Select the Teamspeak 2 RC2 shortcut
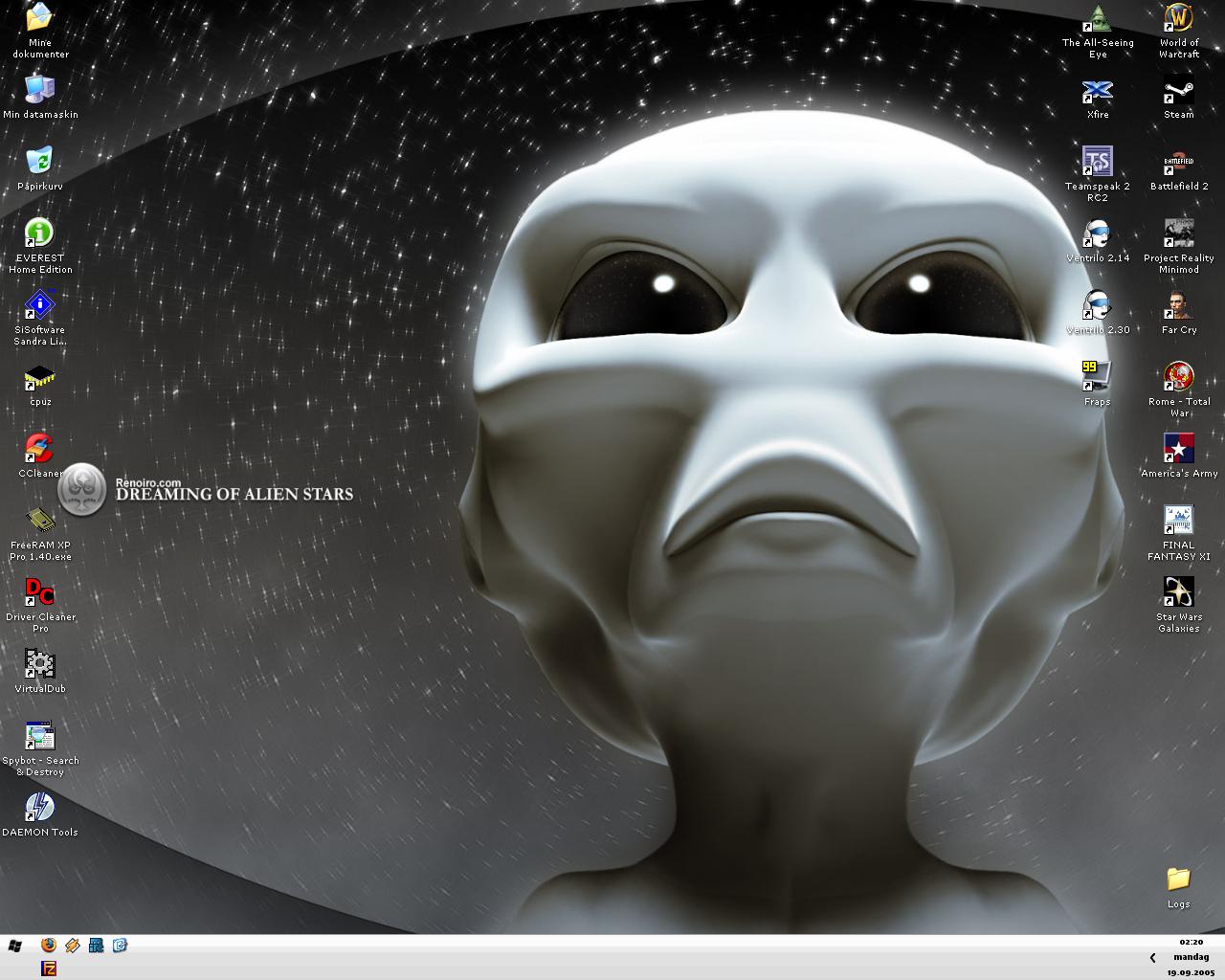Image resolution: width=1225 pixels, height=980 pixels. [1098, 162]
